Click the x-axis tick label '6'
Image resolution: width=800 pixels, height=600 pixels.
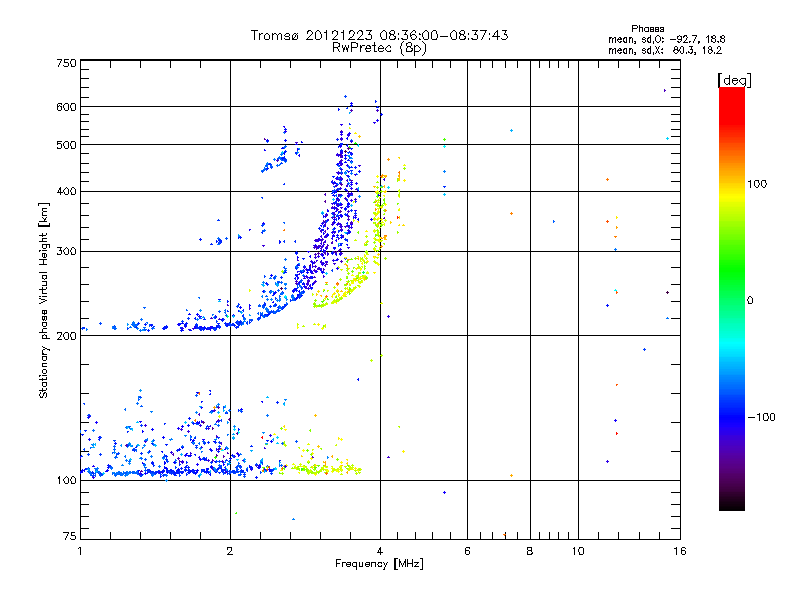click(467, 551)
